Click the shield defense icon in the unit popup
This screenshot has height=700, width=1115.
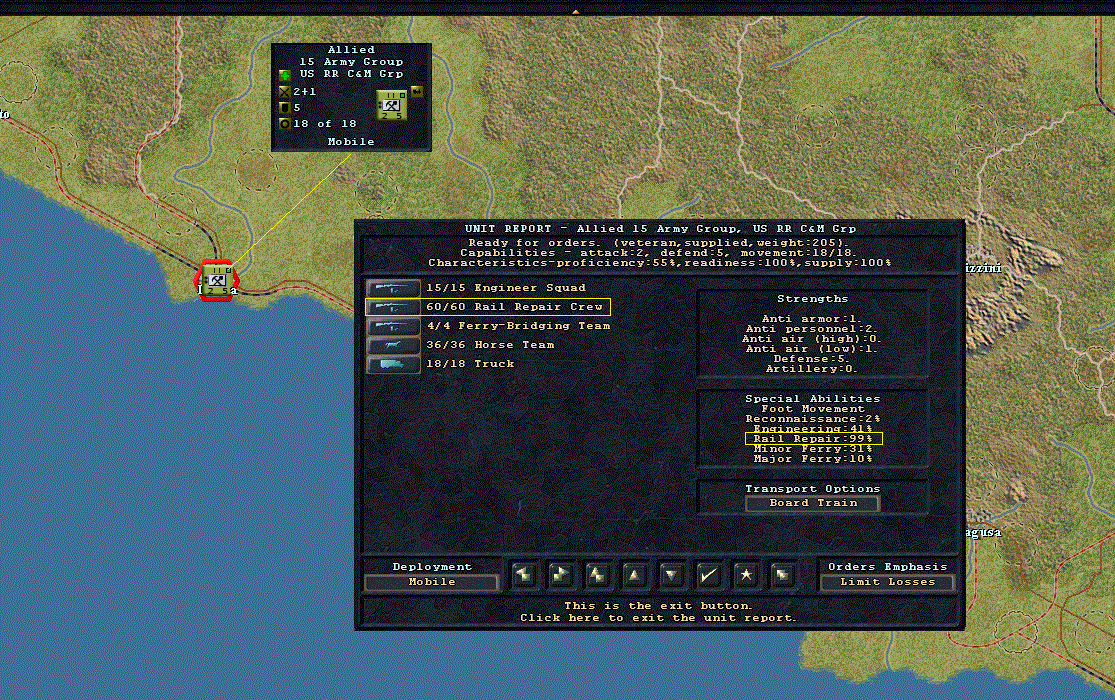(284, 107)
